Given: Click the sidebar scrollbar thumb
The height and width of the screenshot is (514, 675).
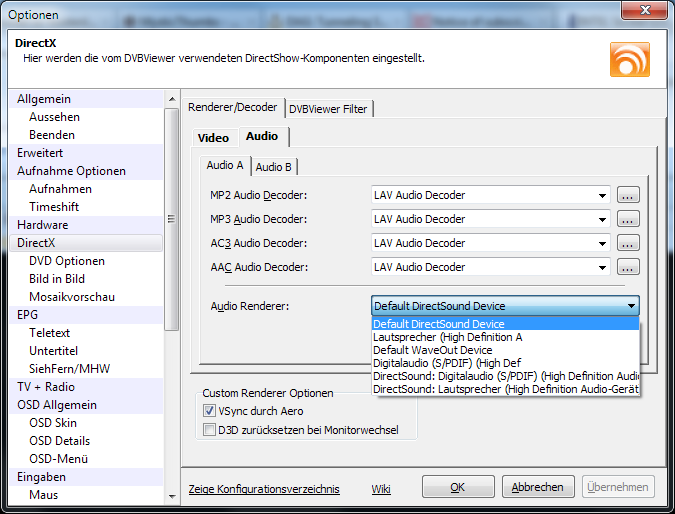Looking at the screenshot, I should 172,219.
